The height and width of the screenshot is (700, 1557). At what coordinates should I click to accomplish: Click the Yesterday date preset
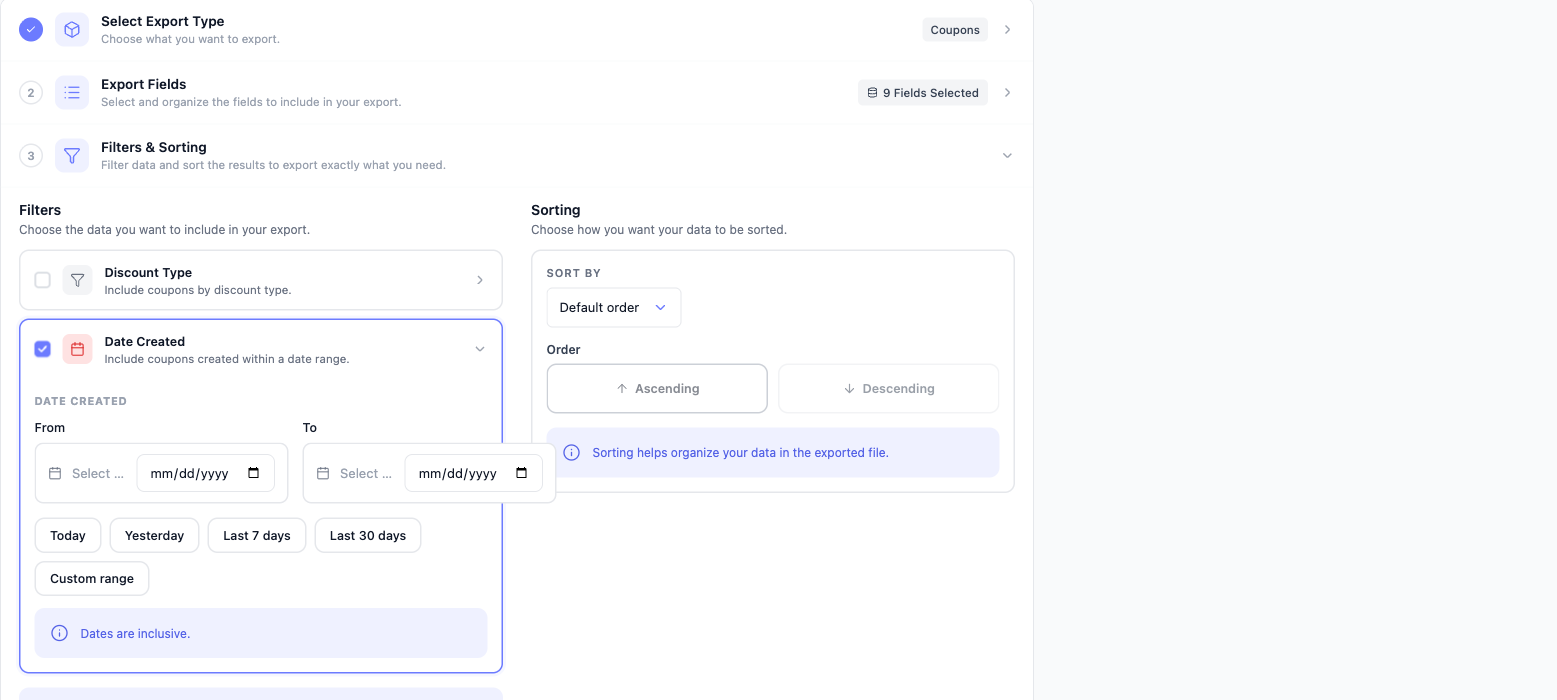click(x=154, y=535)
